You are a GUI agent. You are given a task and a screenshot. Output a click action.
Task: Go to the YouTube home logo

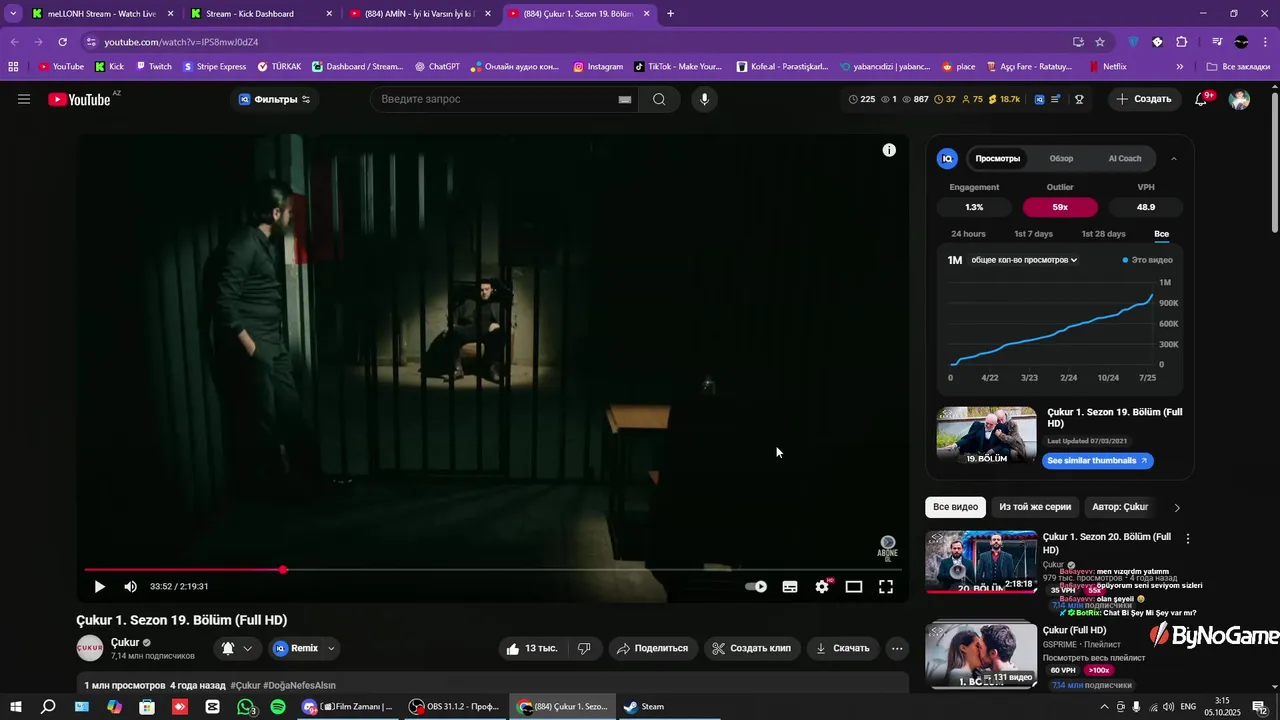click(x=79, y=99)
